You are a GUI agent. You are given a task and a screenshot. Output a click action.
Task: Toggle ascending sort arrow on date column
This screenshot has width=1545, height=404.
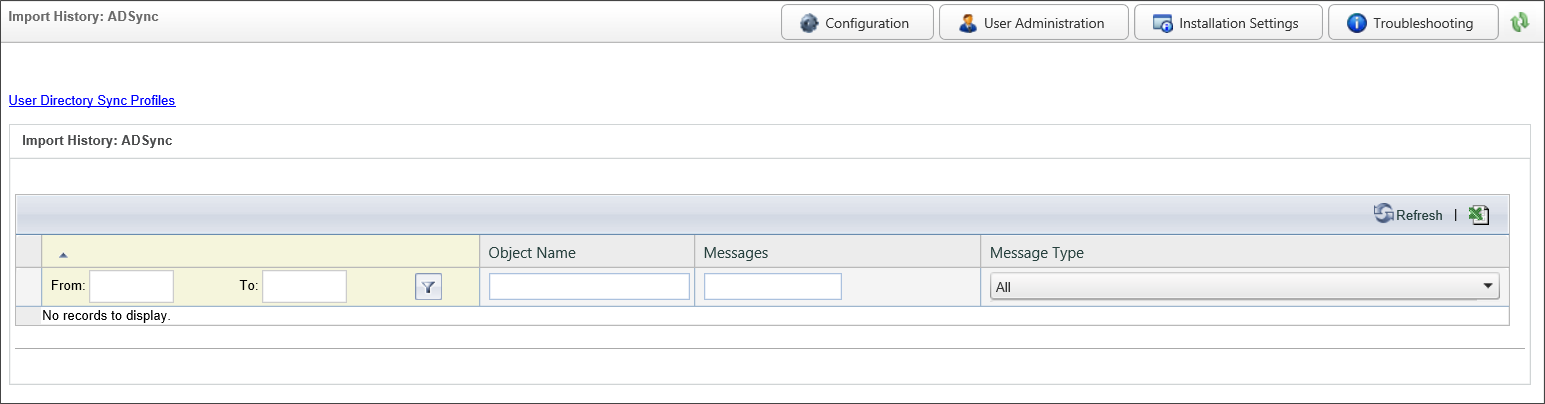click(x=63, y=255)
